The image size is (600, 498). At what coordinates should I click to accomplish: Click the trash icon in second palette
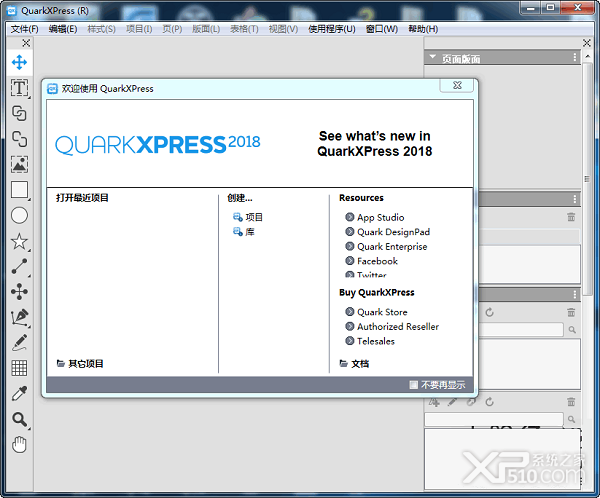click(x=571, y=217)
